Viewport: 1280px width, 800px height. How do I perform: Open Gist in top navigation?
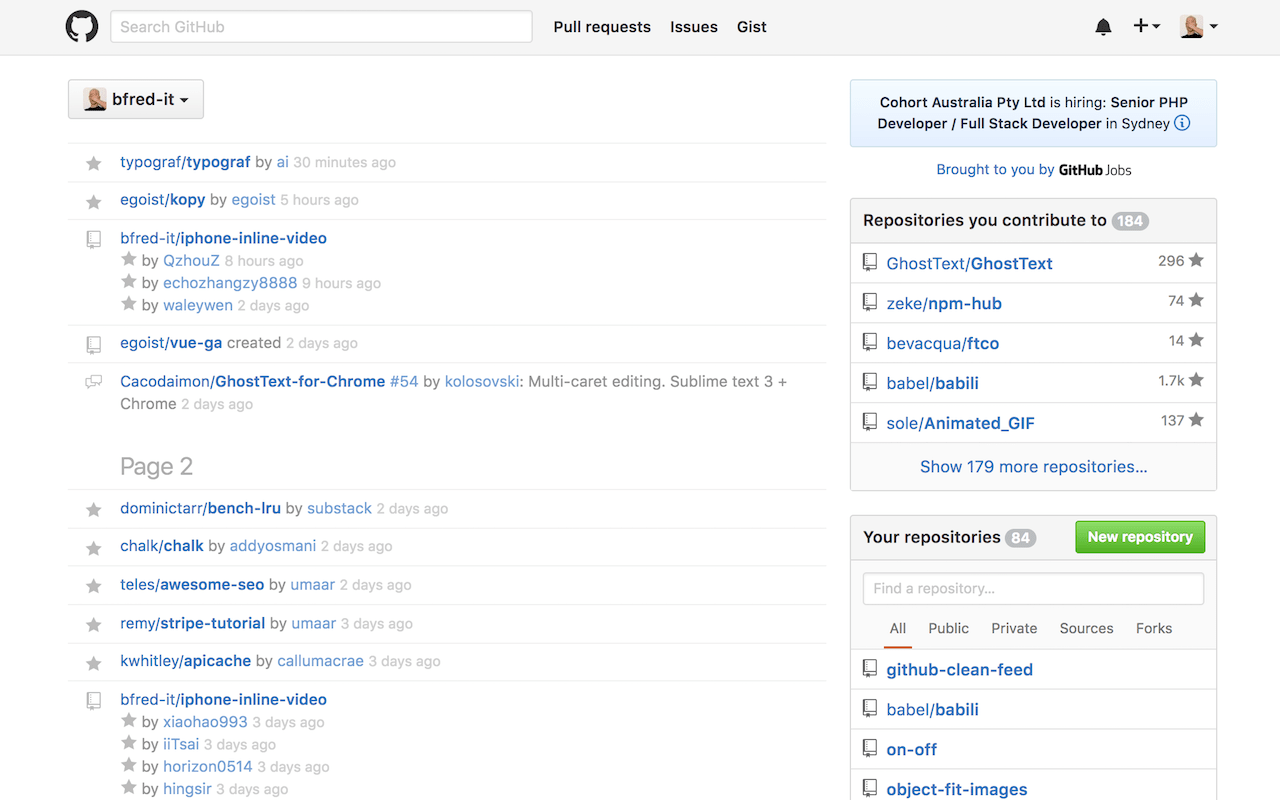(752, 27)
